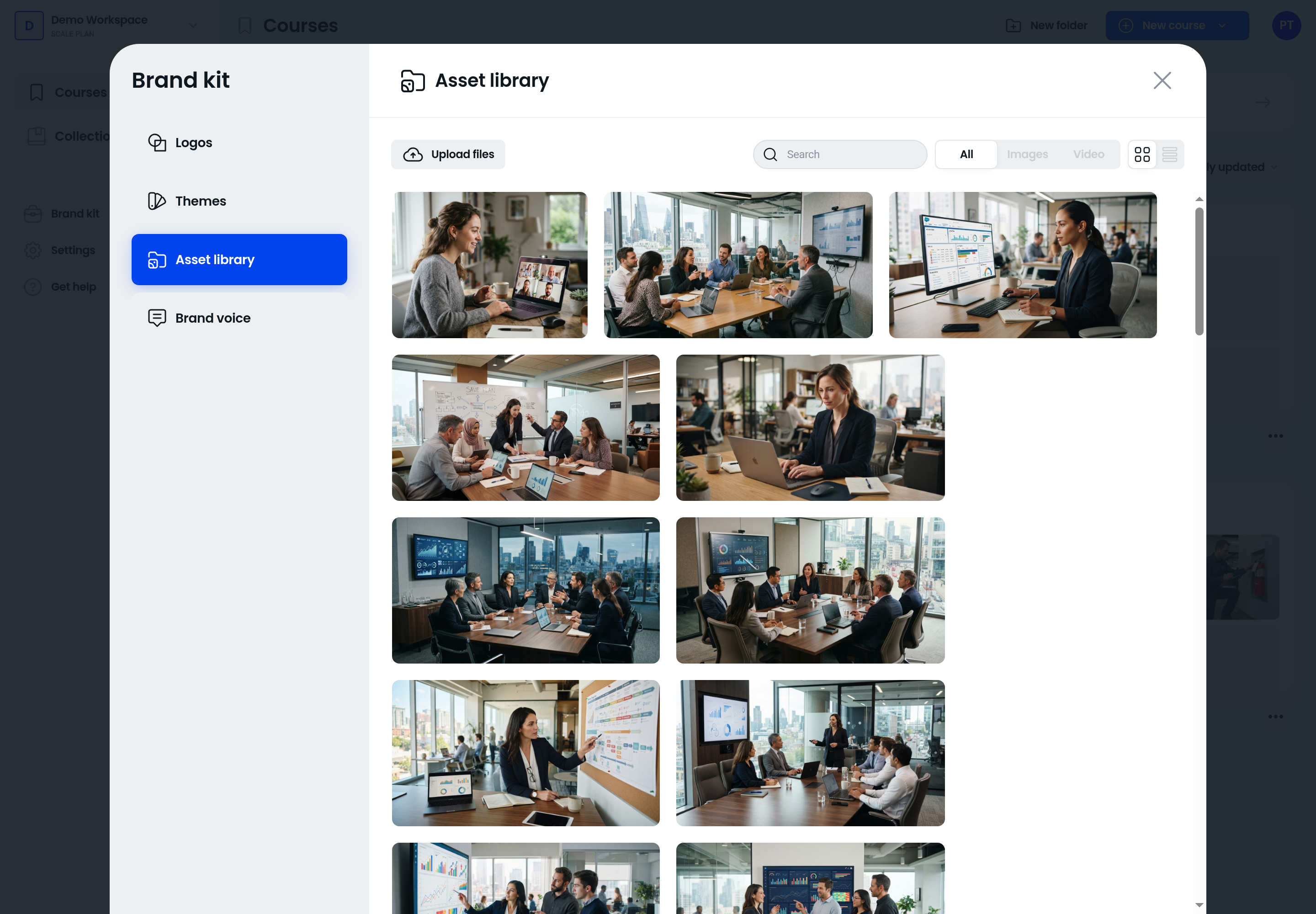This screenshot has height=914, width=1316.
Task: Select woman at dashboard monitor thumbnail
Action: coord(1022,265)
